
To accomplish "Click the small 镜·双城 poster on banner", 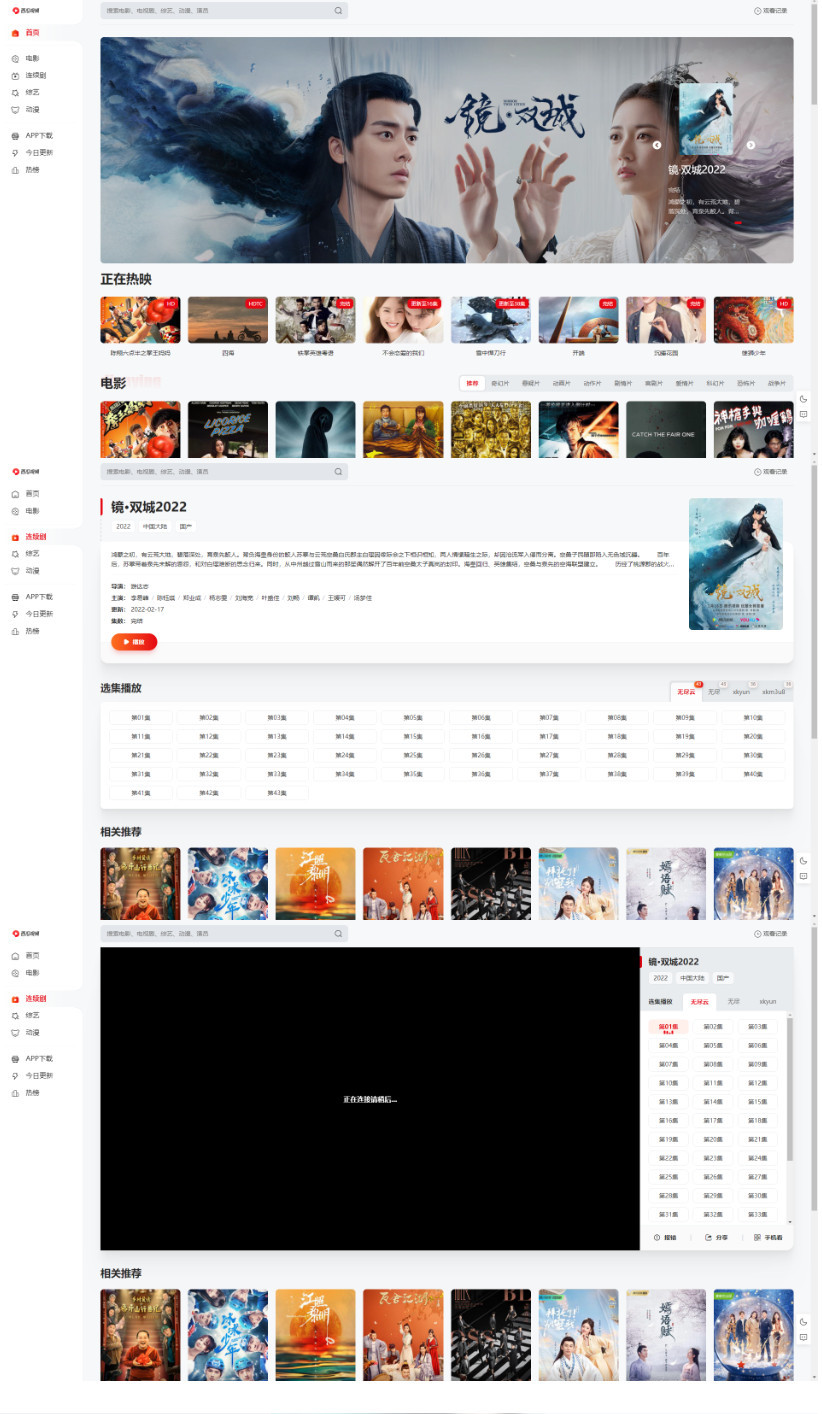I will 705,119.
